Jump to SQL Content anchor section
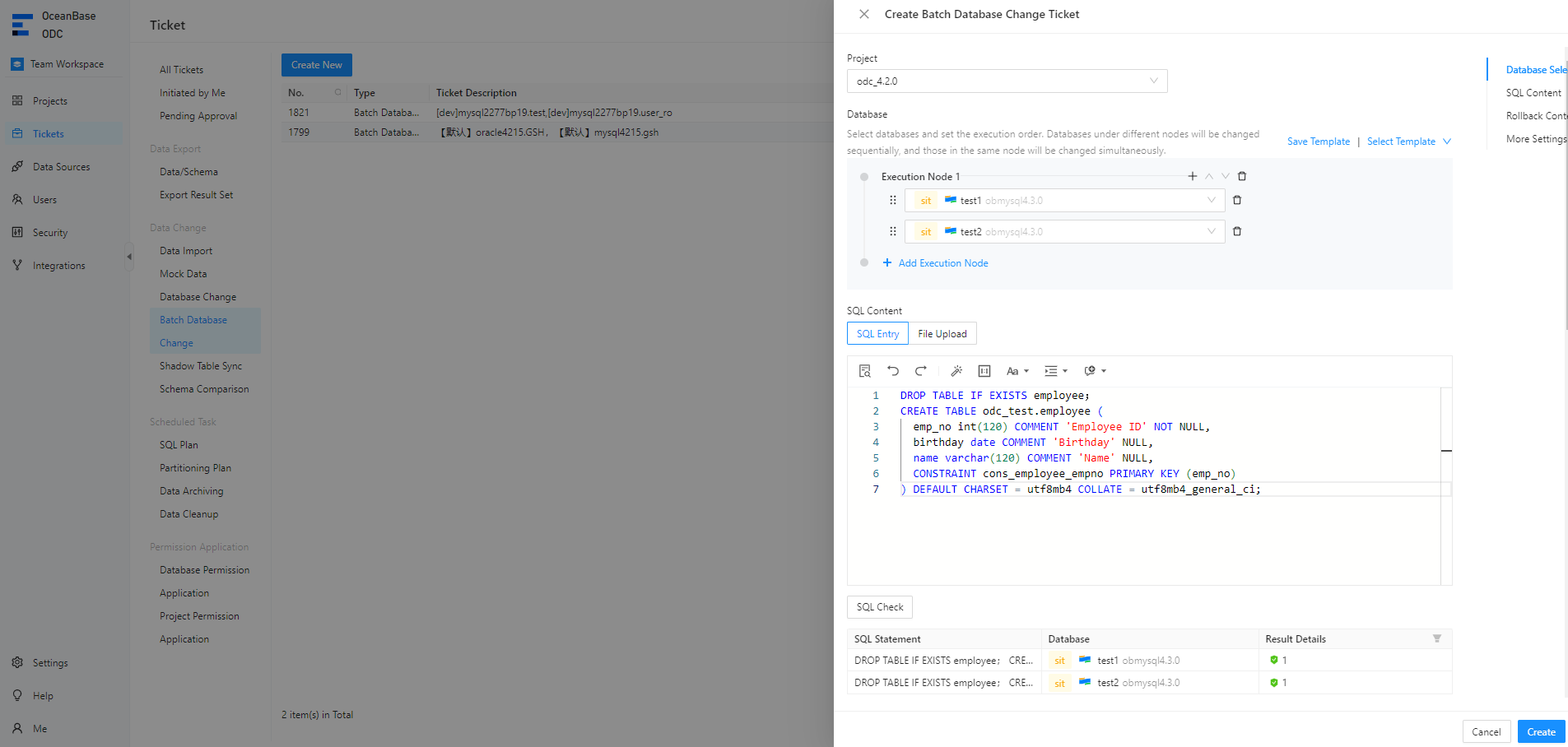Viewport: 1568px width, 747px height. click(x=1533, y=93)
